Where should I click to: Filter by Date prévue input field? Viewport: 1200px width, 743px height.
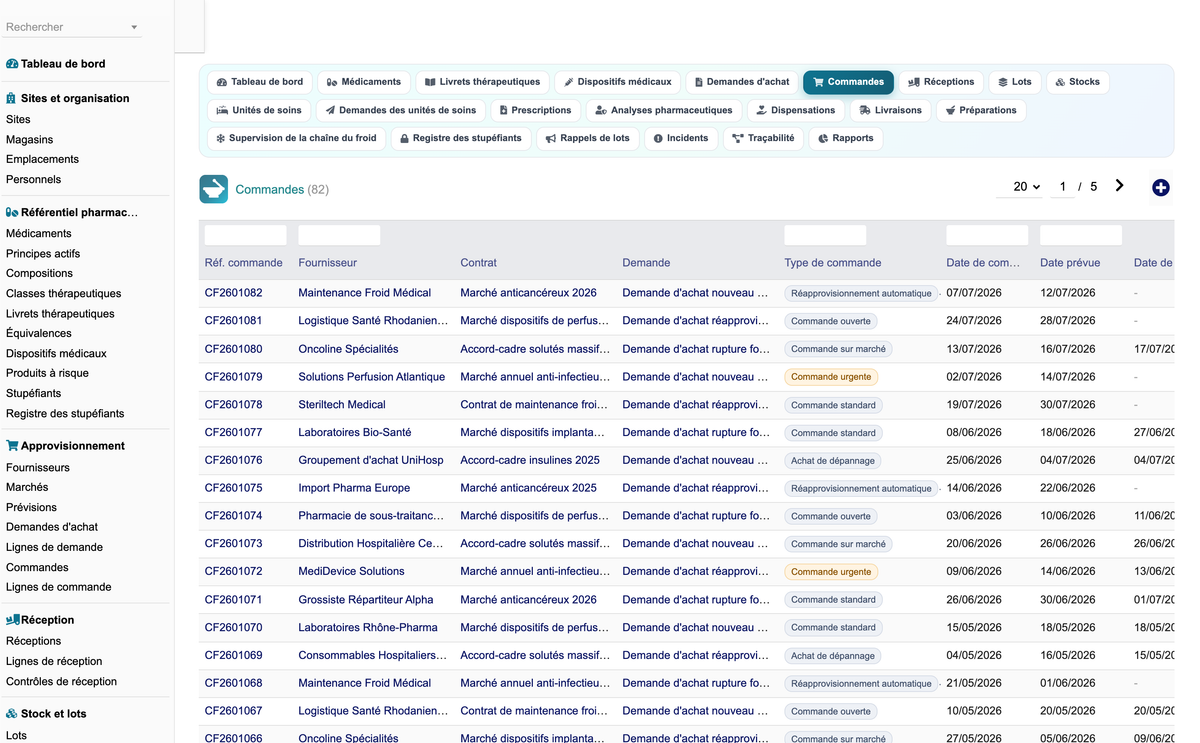coord(1081,235)
